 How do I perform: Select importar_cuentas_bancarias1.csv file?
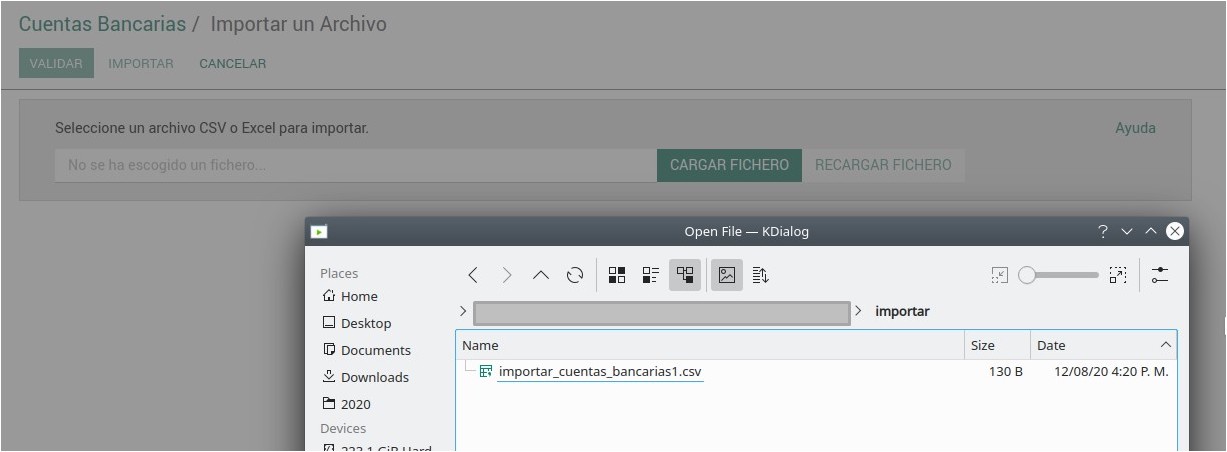(x=600, y=372)
